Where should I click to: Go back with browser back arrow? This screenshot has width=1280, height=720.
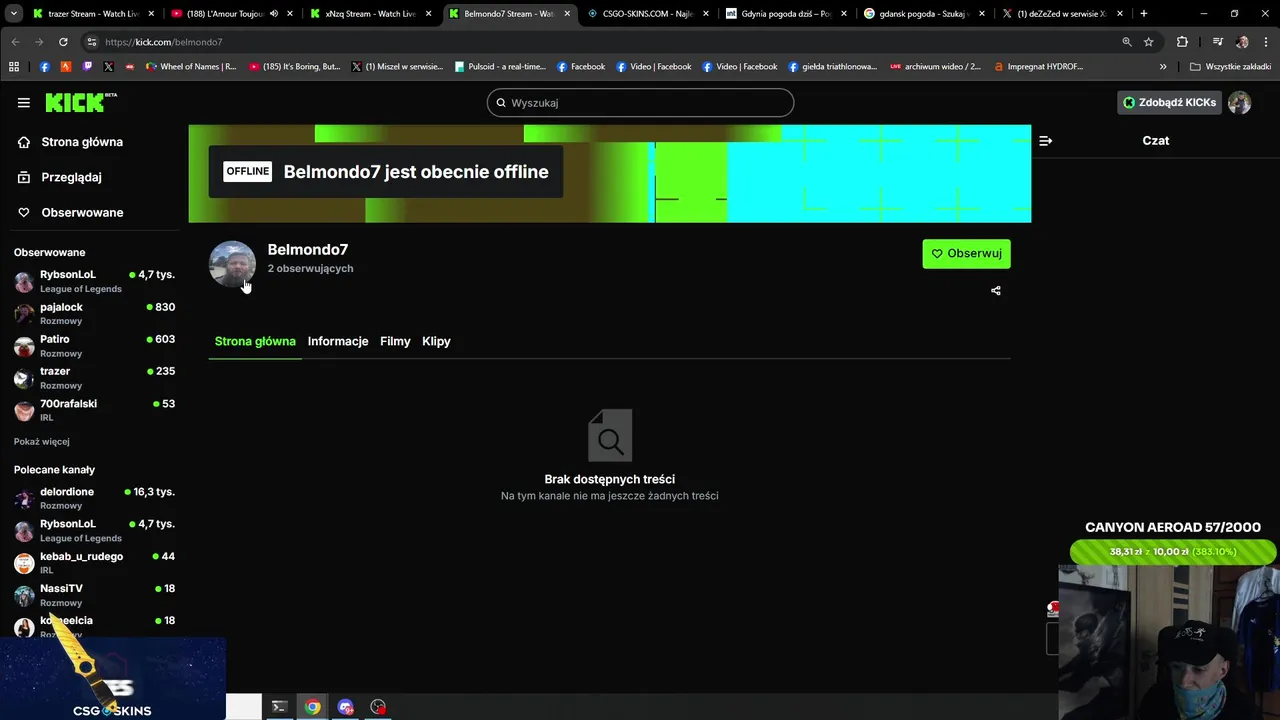(15, 42)
